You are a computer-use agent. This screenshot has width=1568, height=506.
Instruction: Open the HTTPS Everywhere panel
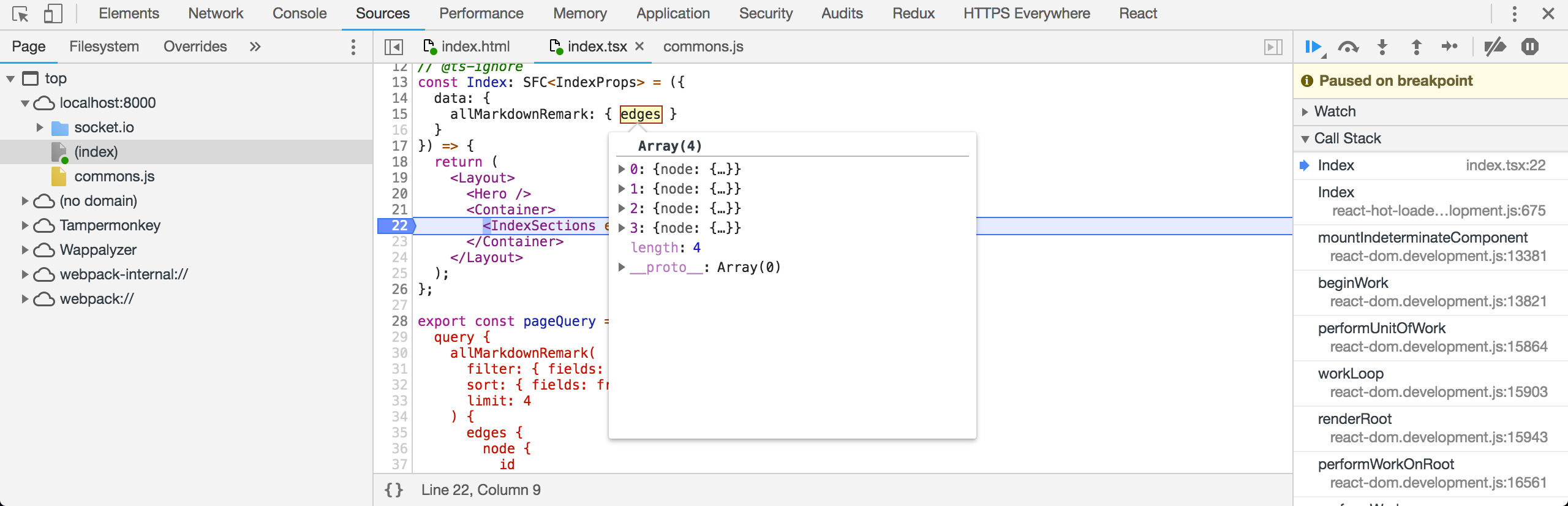tap(1027, 13)
